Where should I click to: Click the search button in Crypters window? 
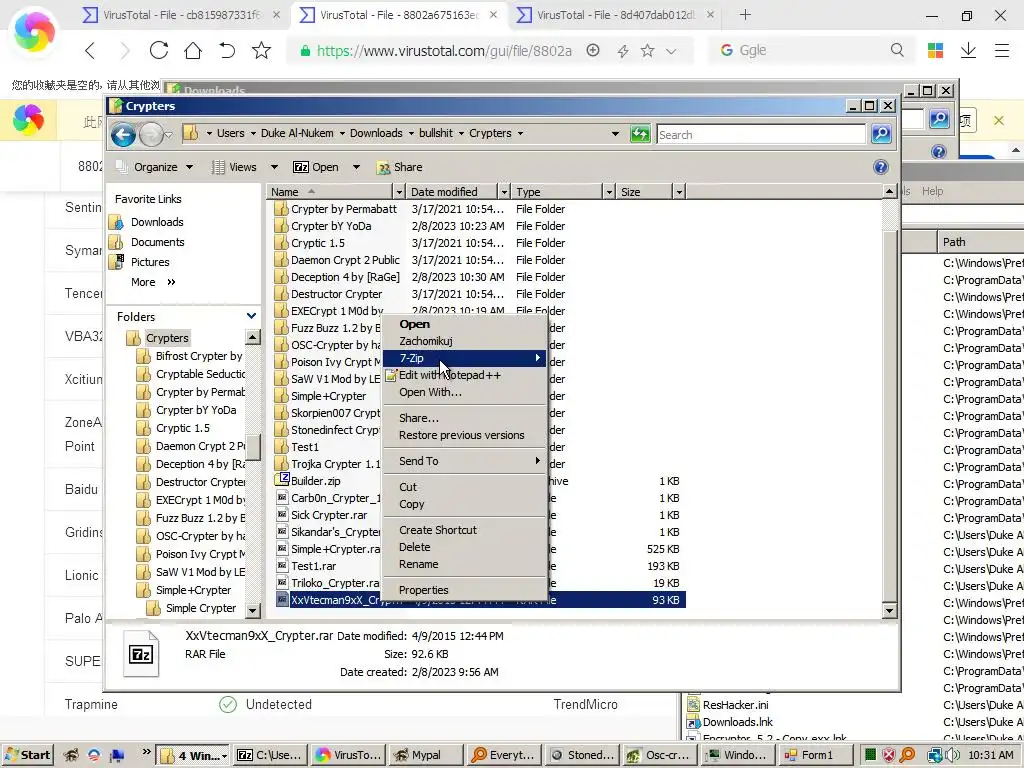[881, 134]
